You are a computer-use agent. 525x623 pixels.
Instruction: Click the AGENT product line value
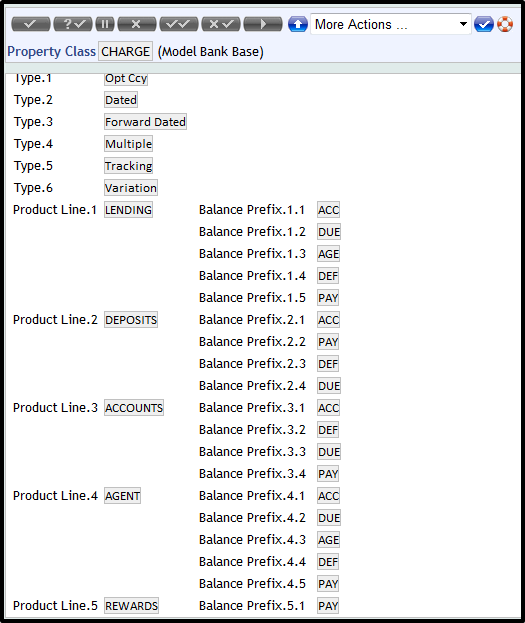pyautogui.click(x=122, y=496)
